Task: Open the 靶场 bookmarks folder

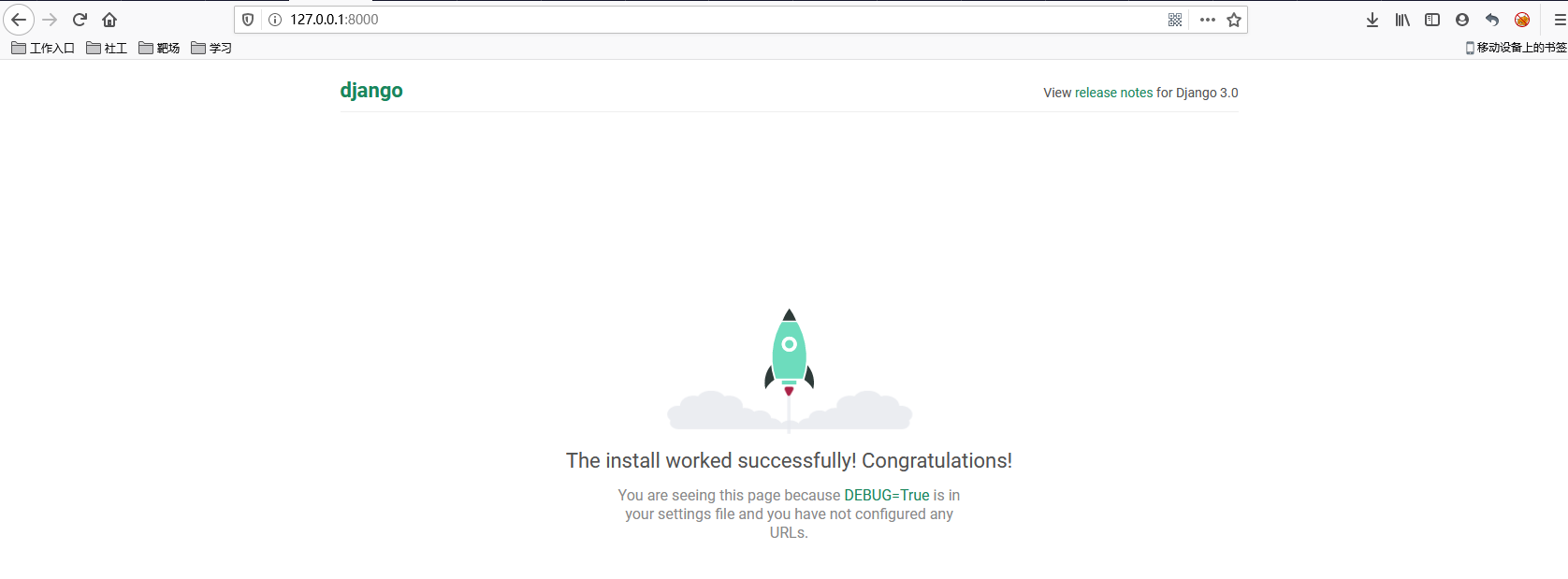Action: (x=159, y=48)
